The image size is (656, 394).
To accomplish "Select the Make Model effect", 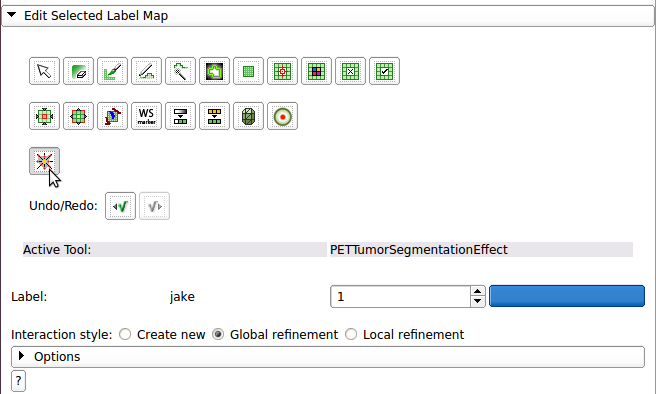I will click(x=249, y=116).
